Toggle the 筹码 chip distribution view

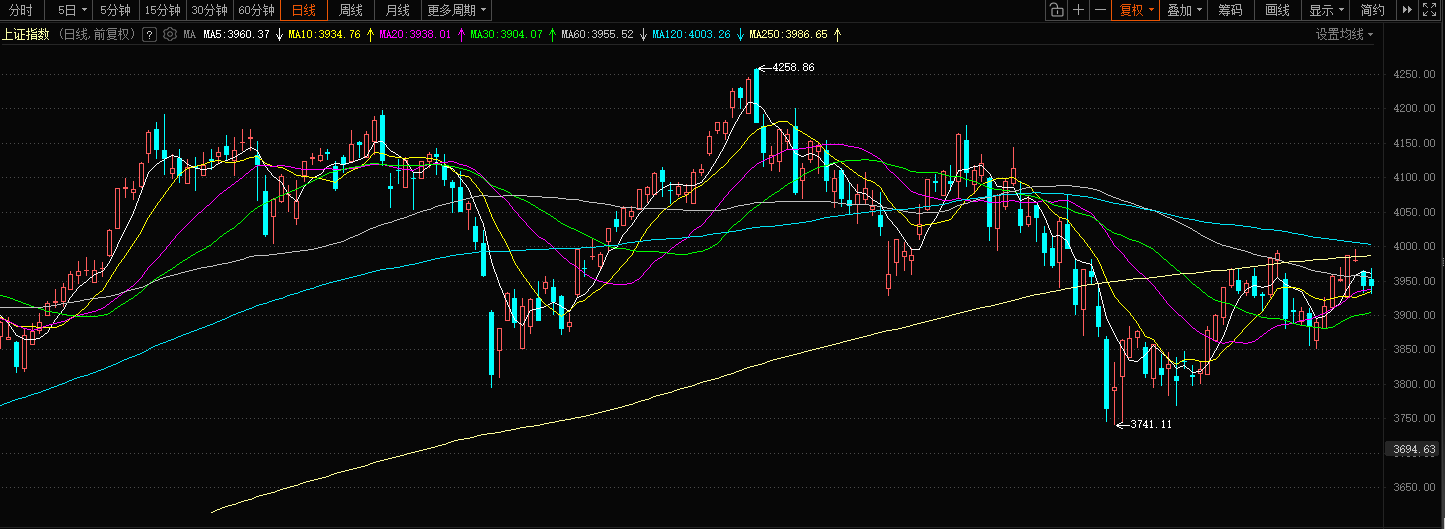pyautogui.click(x=1230, y=10)
